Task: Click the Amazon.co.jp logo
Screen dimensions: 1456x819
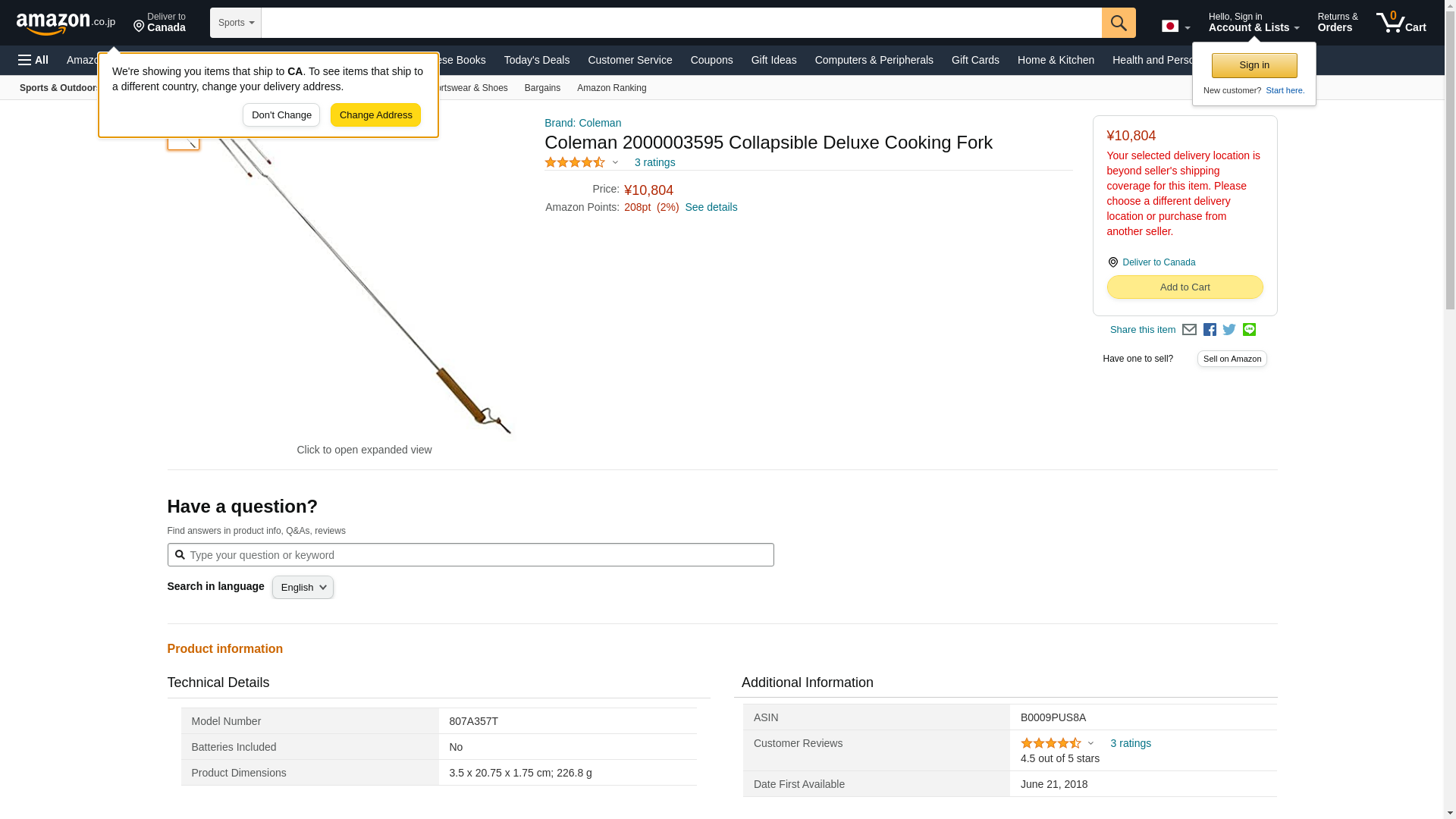Action: click(x=65, y=23)
